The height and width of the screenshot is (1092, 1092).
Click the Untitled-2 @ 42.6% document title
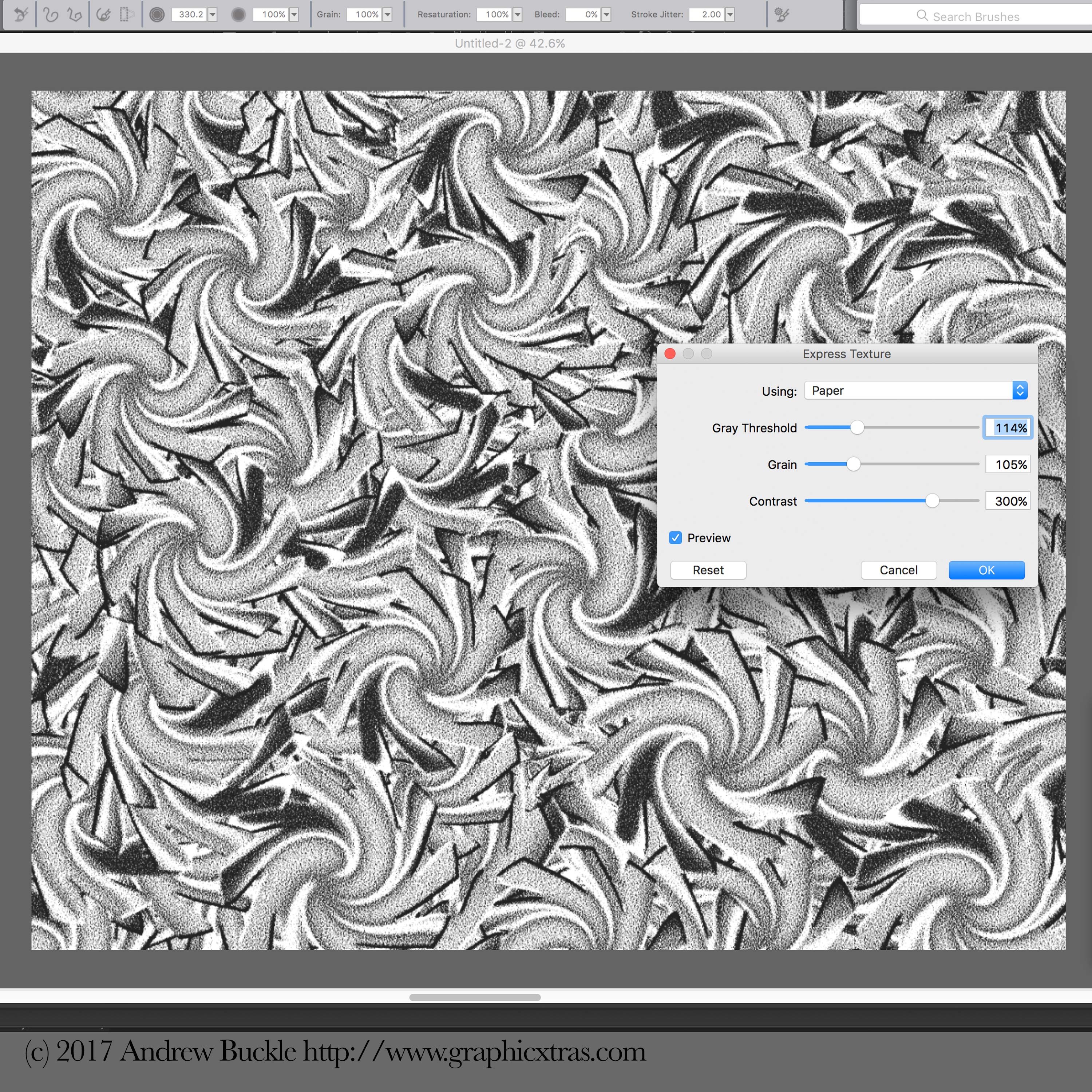point(510,44)
